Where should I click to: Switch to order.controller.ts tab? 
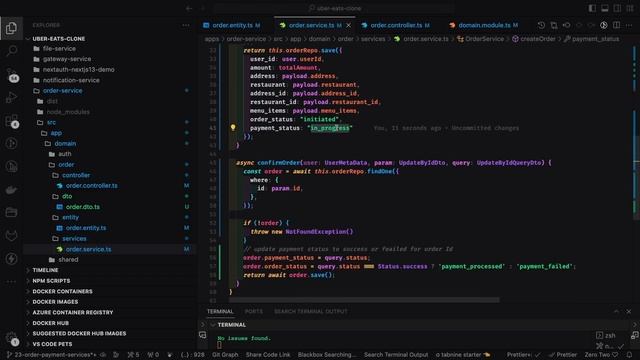click(x=396, y=25)
